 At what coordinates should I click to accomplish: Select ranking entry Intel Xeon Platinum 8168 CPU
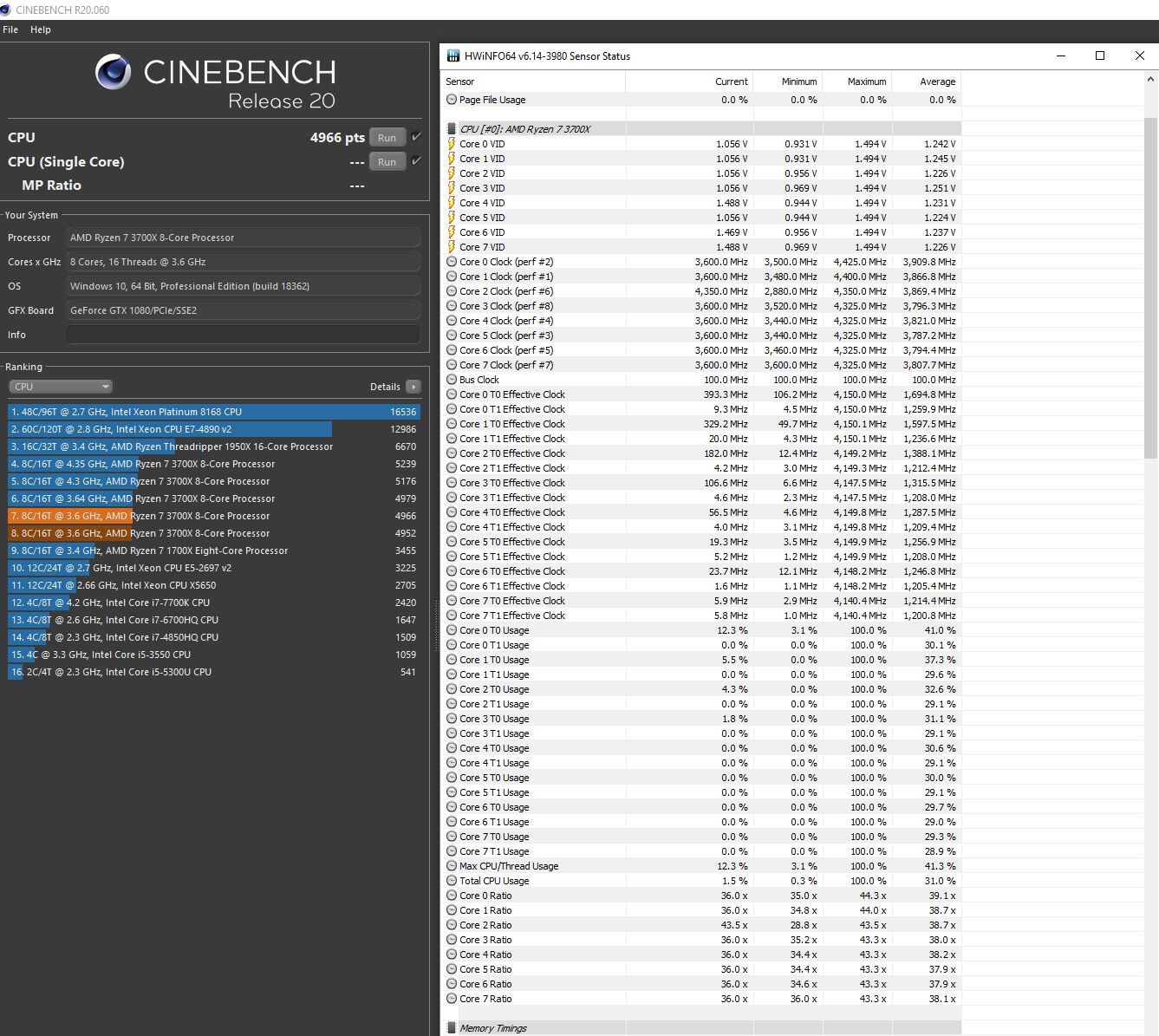click(214, 412)
